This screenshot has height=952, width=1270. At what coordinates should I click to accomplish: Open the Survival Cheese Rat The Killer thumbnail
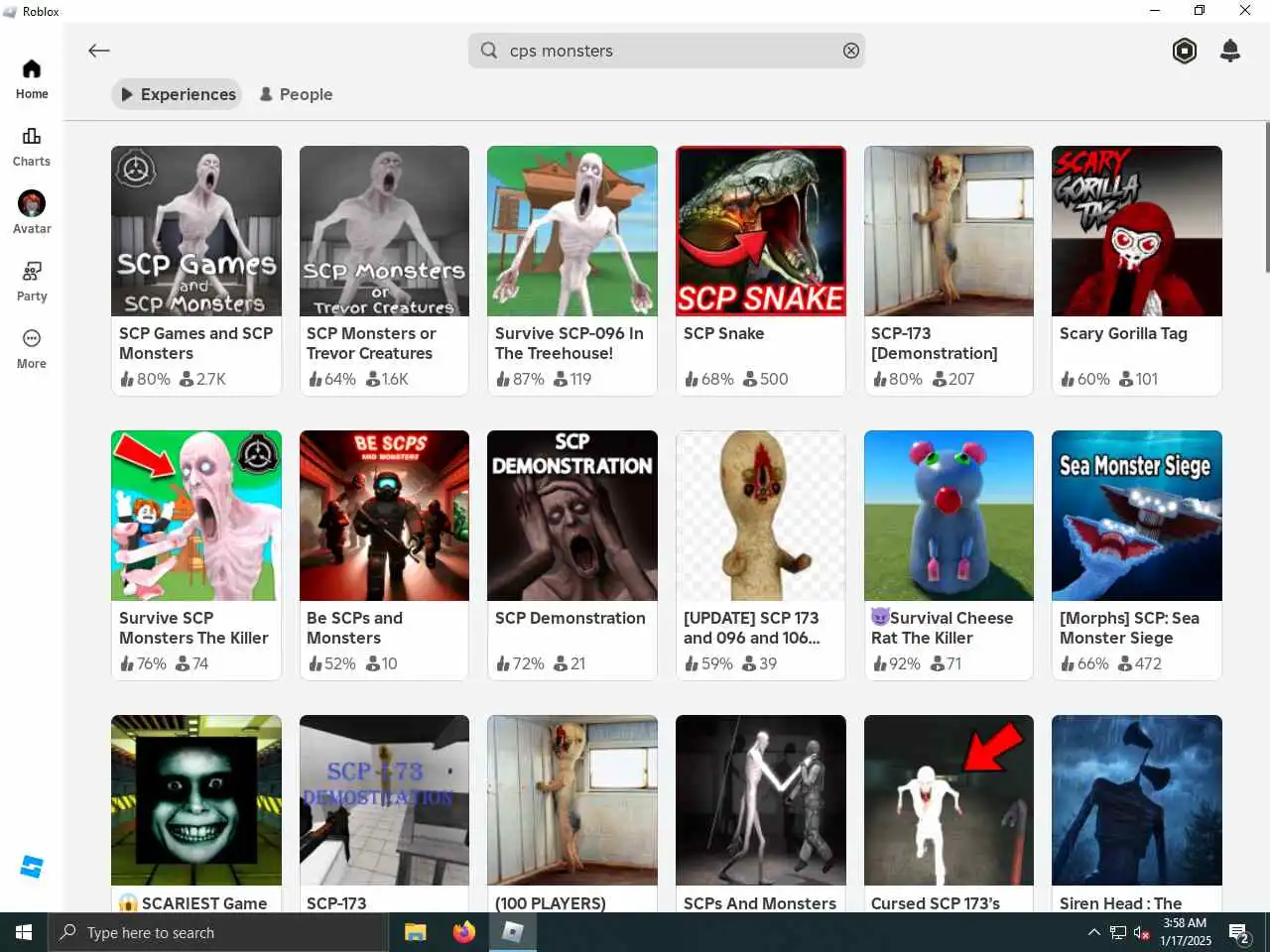(949, 516)
